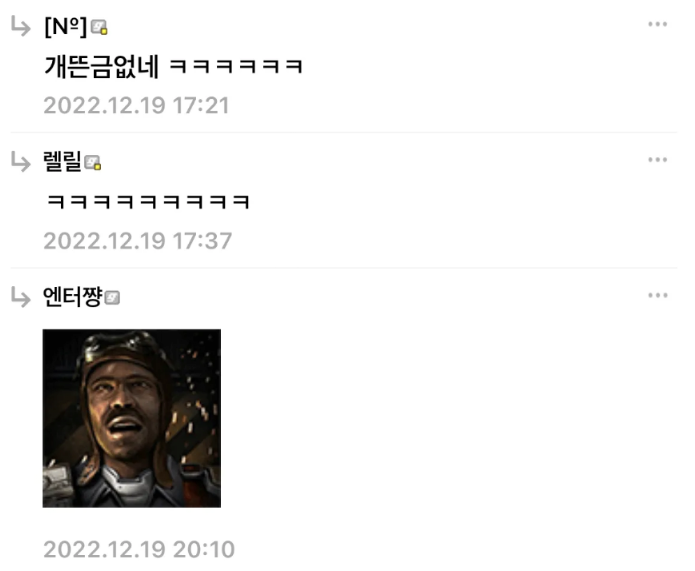Select the comment text 개뜬금없네 ㅋㅋㅋㅋㅋㅋ
Image resolution: width=695 pixels, height=571 pixels.
coord(173,66)
